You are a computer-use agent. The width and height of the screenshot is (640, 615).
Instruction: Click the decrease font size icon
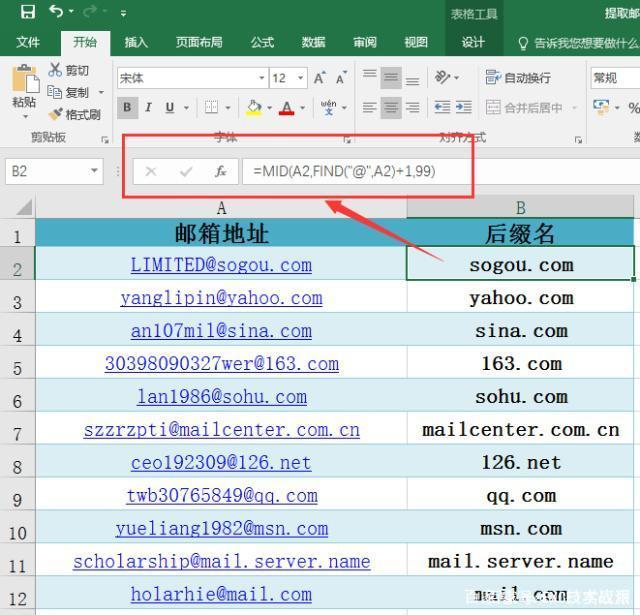click(x=341, y=78)
